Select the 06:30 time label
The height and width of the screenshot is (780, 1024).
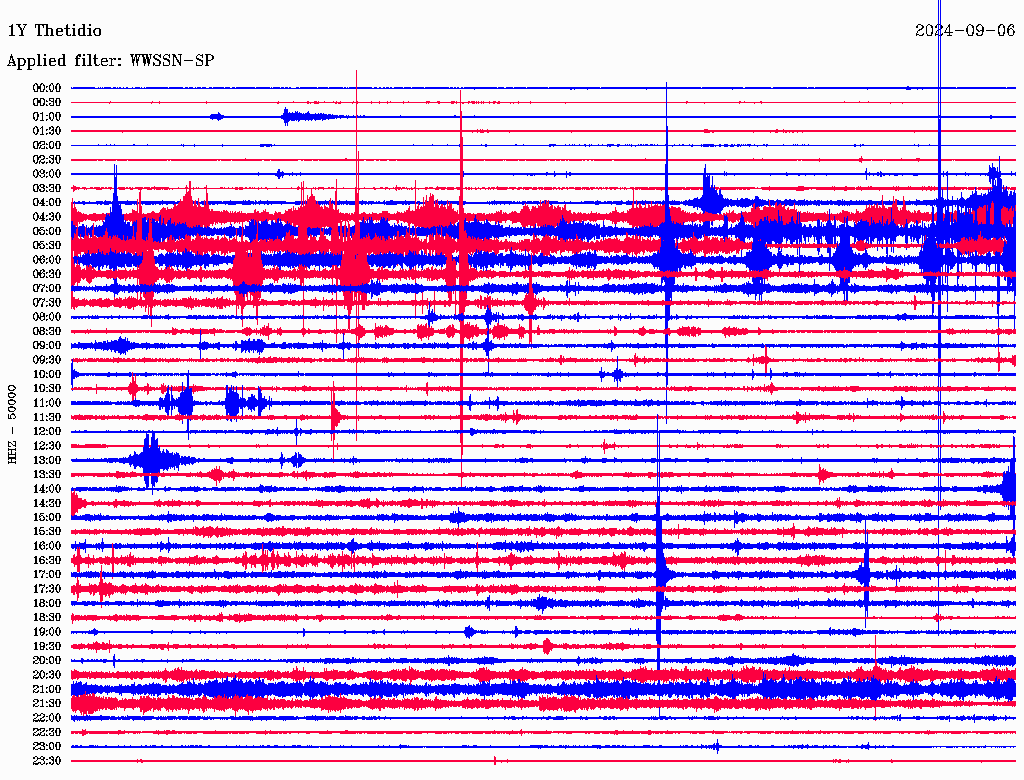click(47, 274)
